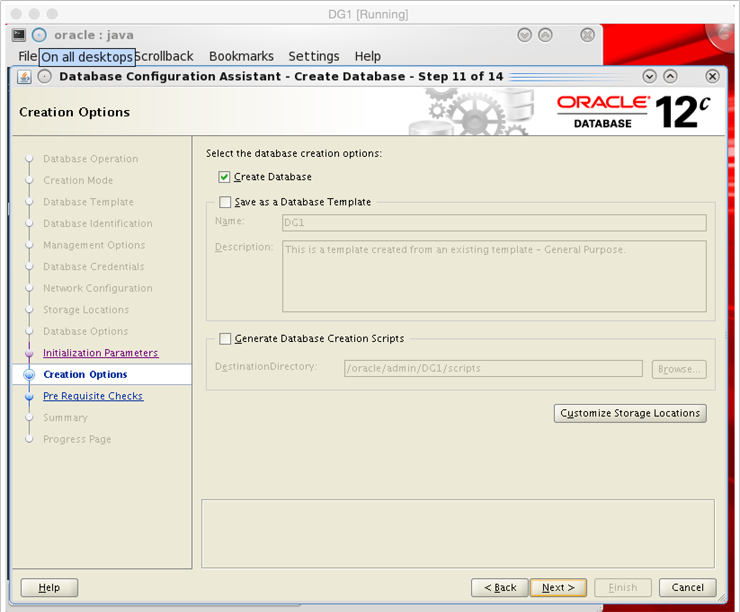Minimize the oracle : java terminal window
Viewport: 740px width, 612px height.
(524, 35)
